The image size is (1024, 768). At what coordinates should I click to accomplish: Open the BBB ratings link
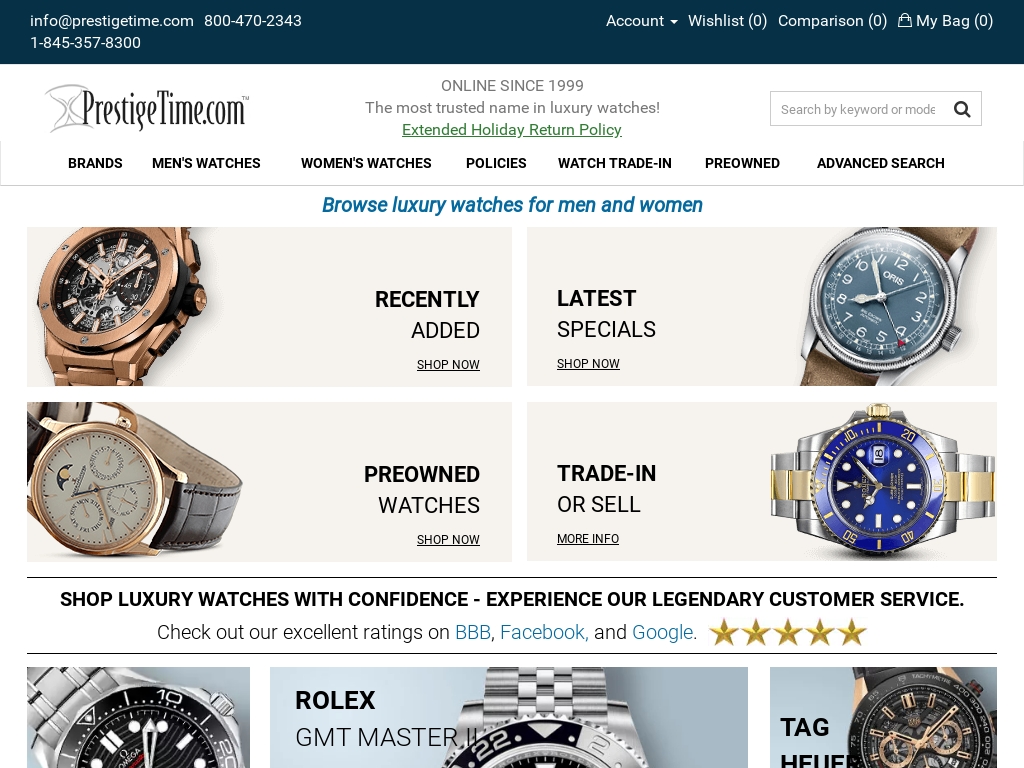click(x=473, y=632)
